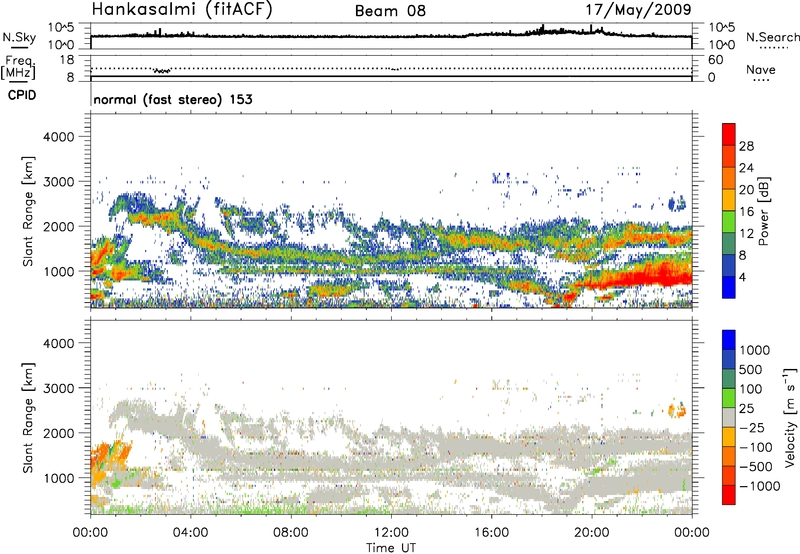Click the '16' Power colorbar value
Viewport: 800px width, 554px height.
click(746, 212)
